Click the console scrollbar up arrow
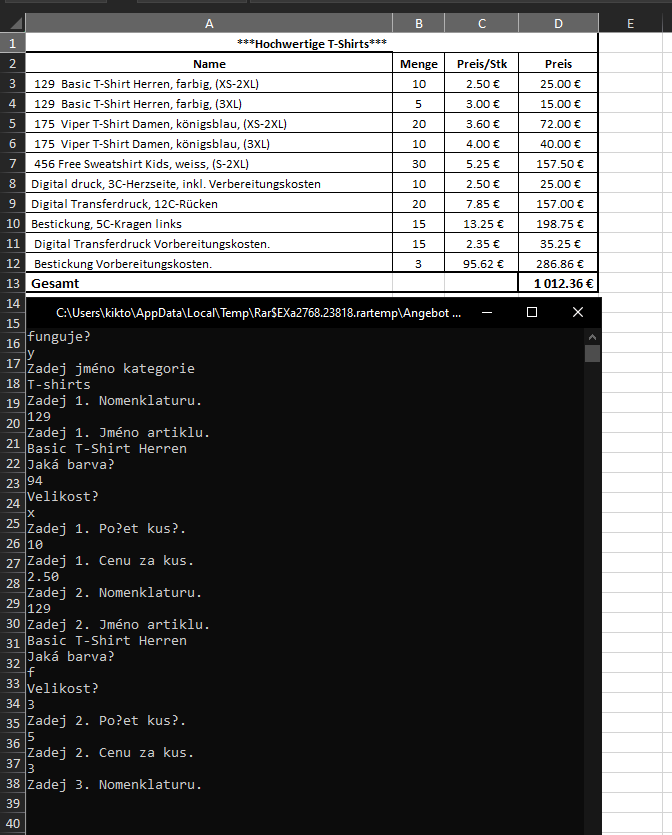This screenshot has height=835, width=672. (592, 337)
